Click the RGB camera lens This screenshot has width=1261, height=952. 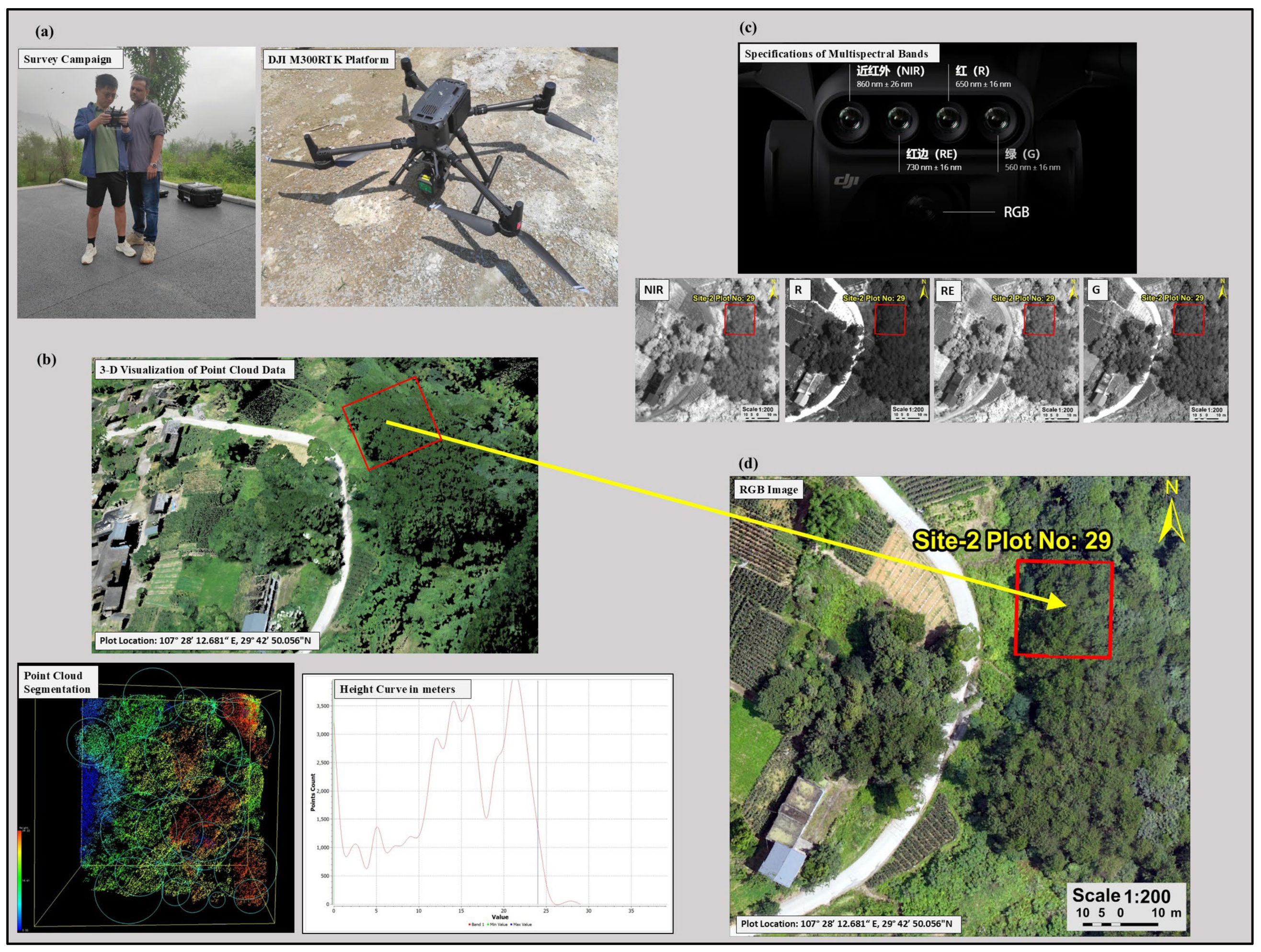click(924, 209)
